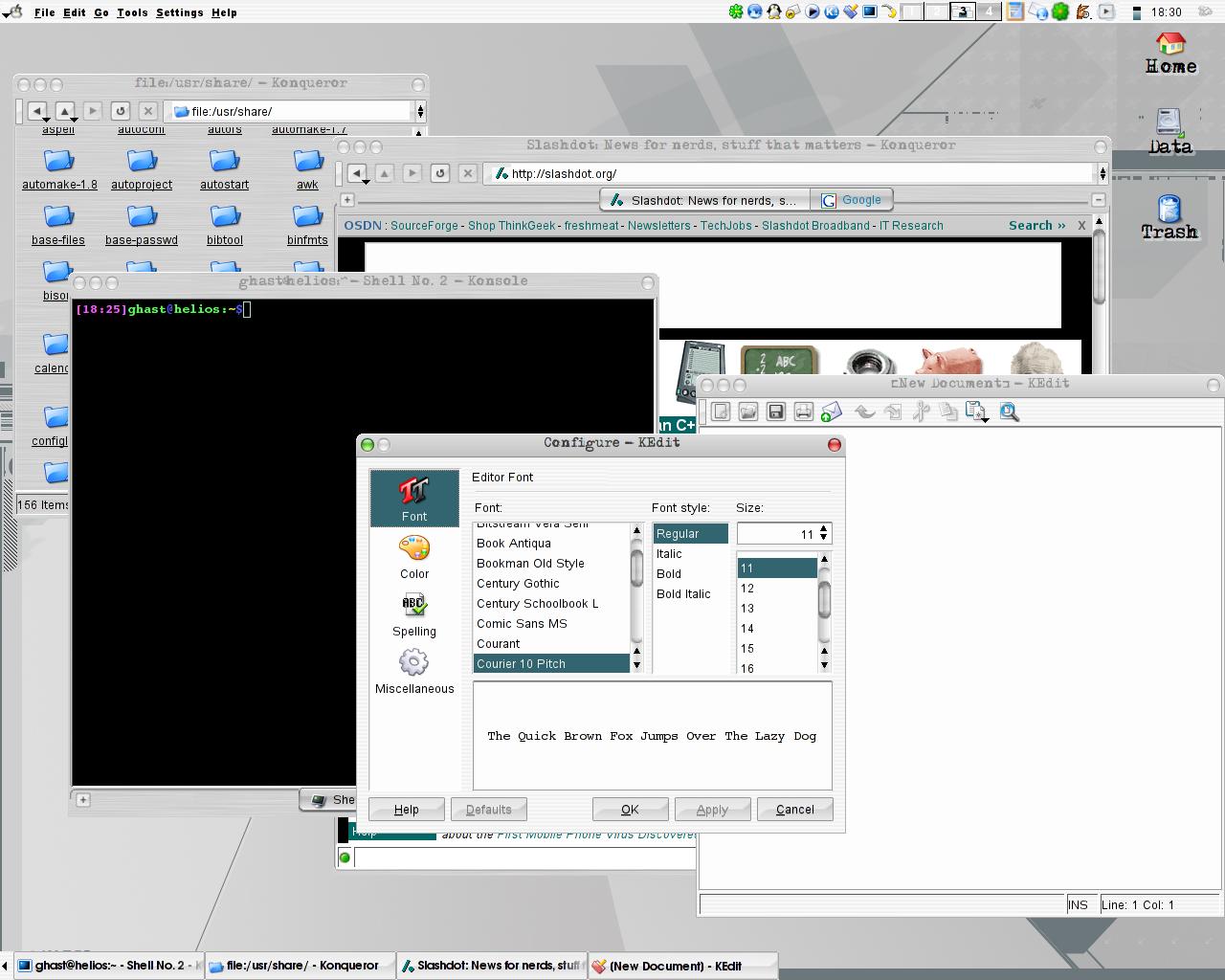1225x980 pixels.
Task: Click Defaults in Configure KEdit dialog
Action: point(488,809)
